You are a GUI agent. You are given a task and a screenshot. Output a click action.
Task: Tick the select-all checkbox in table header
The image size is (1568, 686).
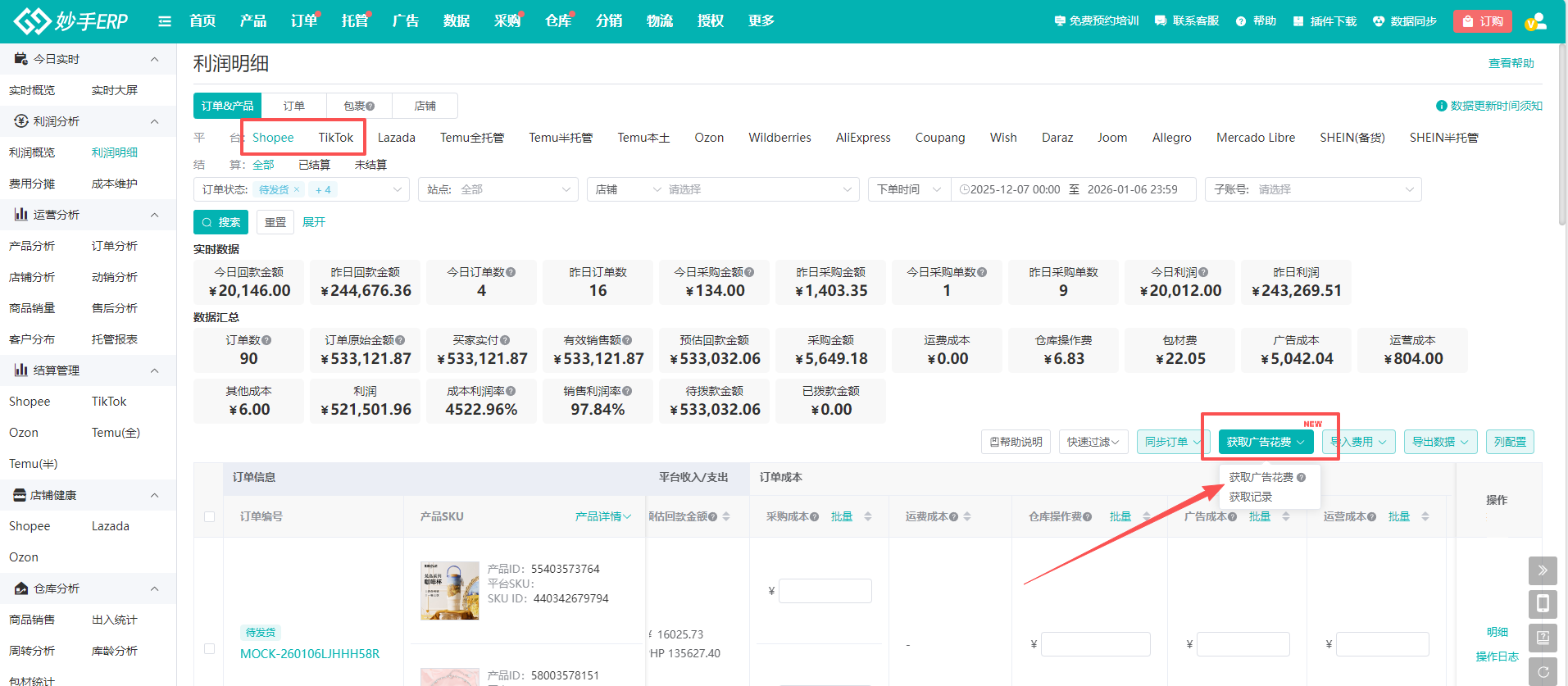tap(209, 517)
